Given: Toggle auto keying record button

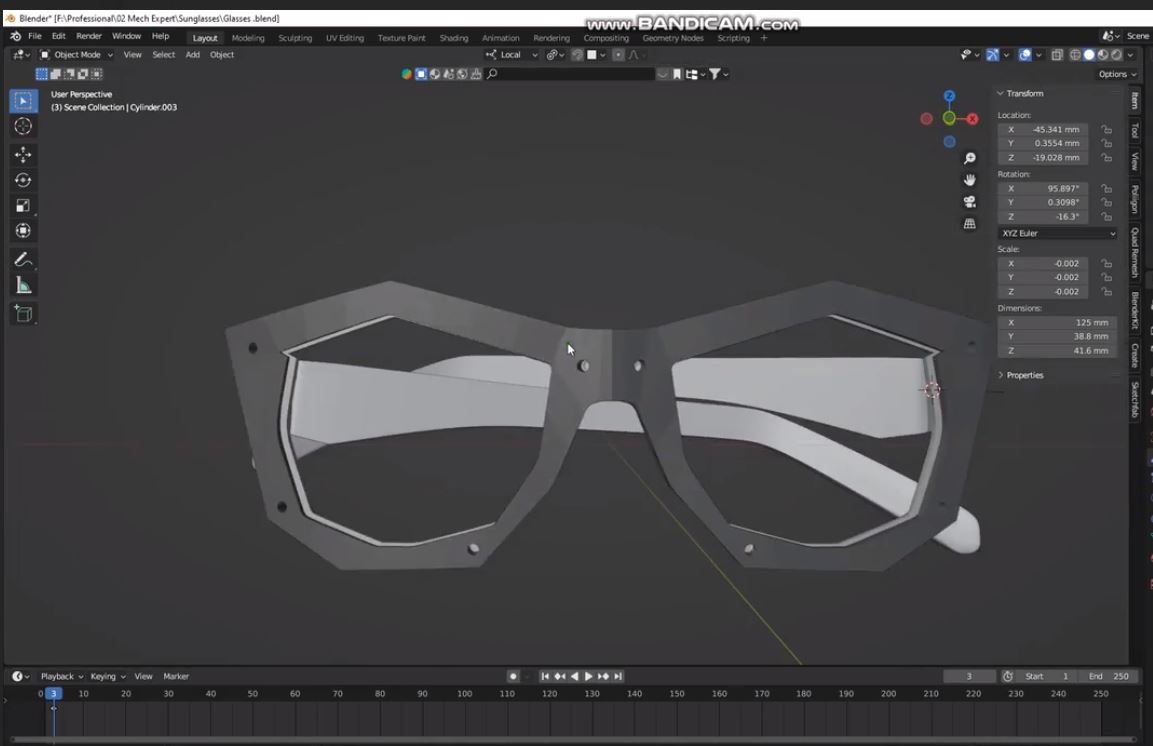Looking at the screenshot, I should 513,676.
